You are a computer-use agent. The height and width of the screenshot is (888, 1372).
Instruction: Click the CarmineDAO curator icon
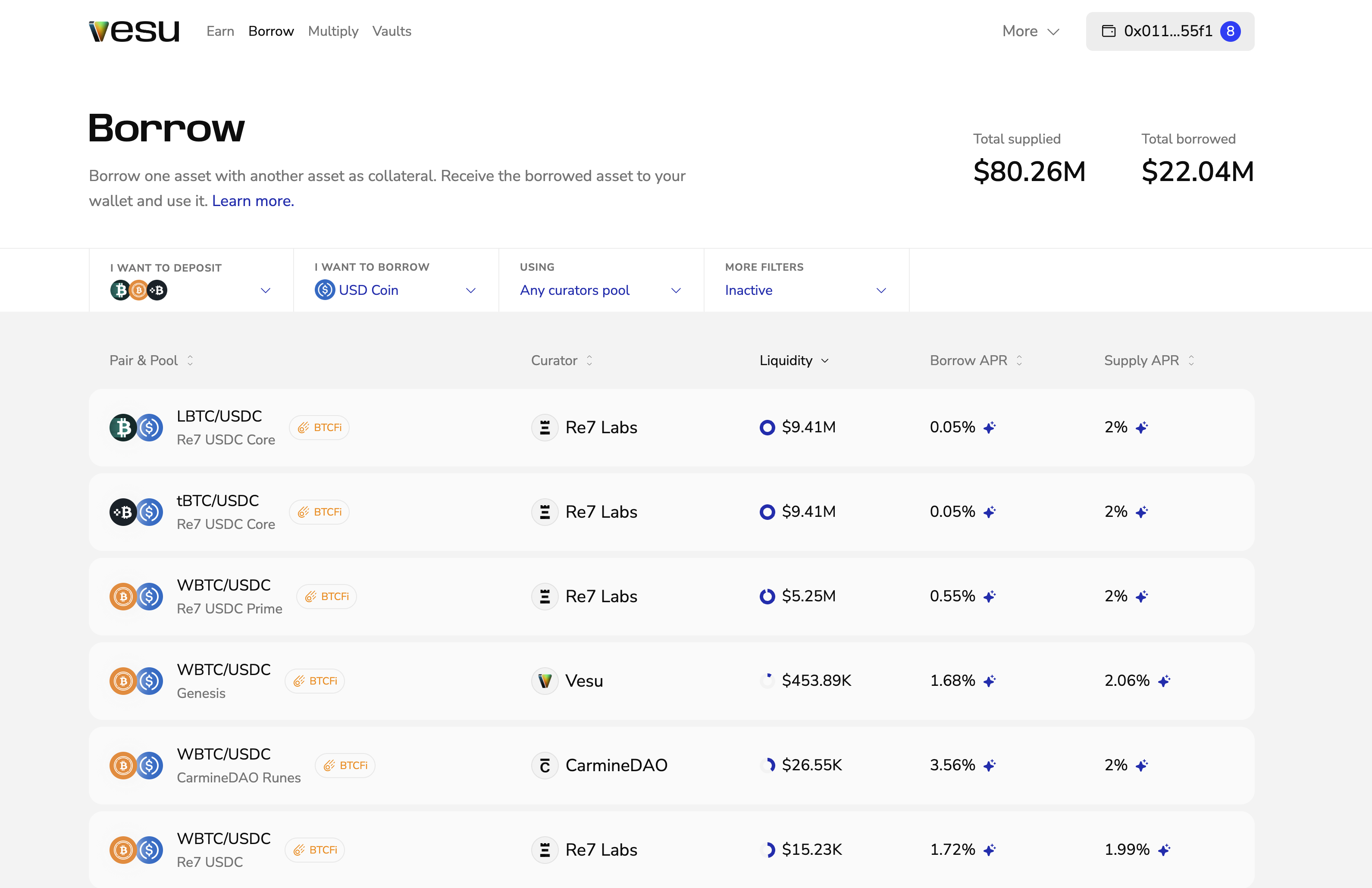tap(544, 765)
